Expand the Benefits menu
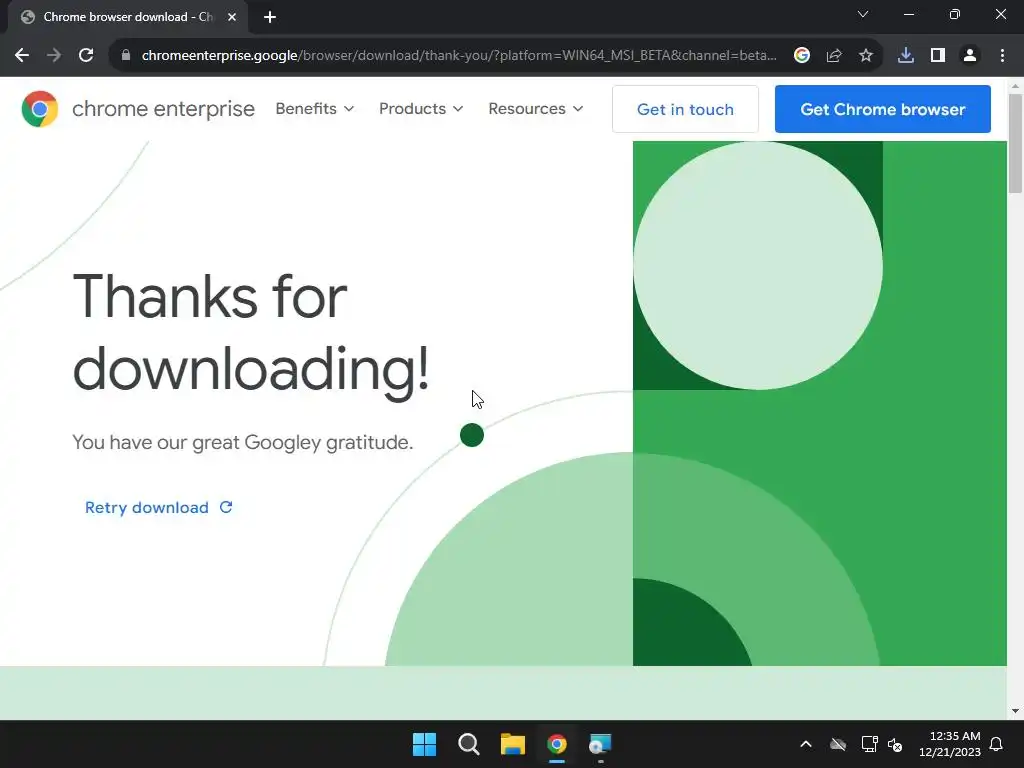This screenshot has width=1024, height=768. pyautogui.click(x=315, y=108)
